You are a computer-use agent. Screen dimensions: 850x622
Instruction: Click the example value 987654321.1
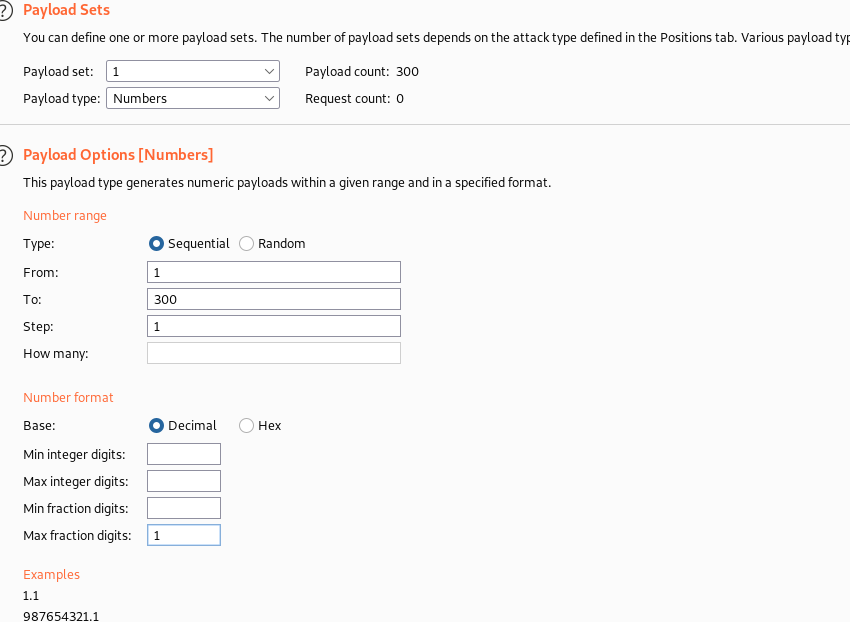click(x=61, y=615)
